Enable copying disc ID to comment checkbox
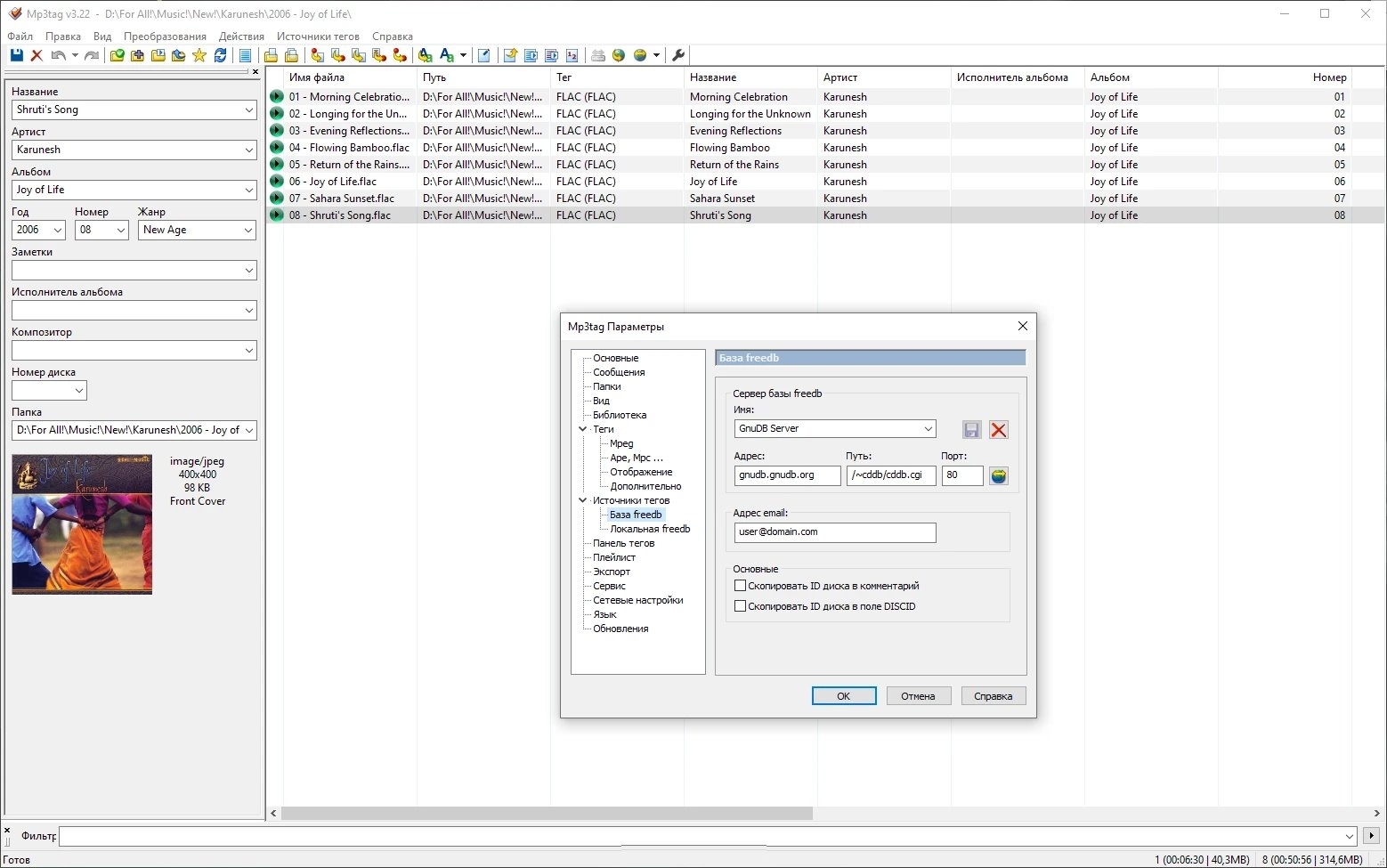Image resolution: width=1387 pixels, height=868 pixels. tap(740, 586)
